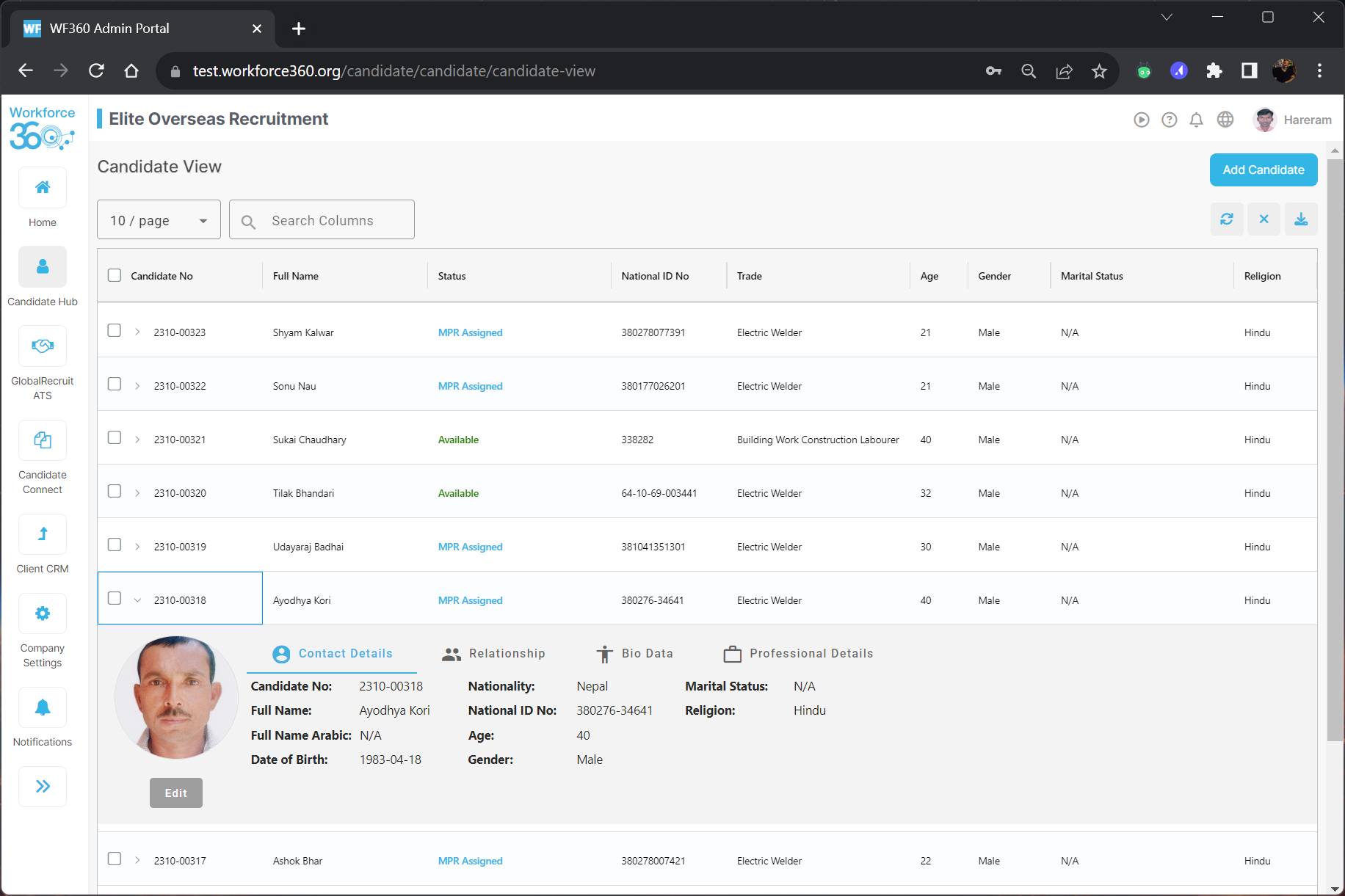The width and height of the screenshot is (1345, 896).
Task: Switch to the Bio Data tab
Action: coord(634,654)
